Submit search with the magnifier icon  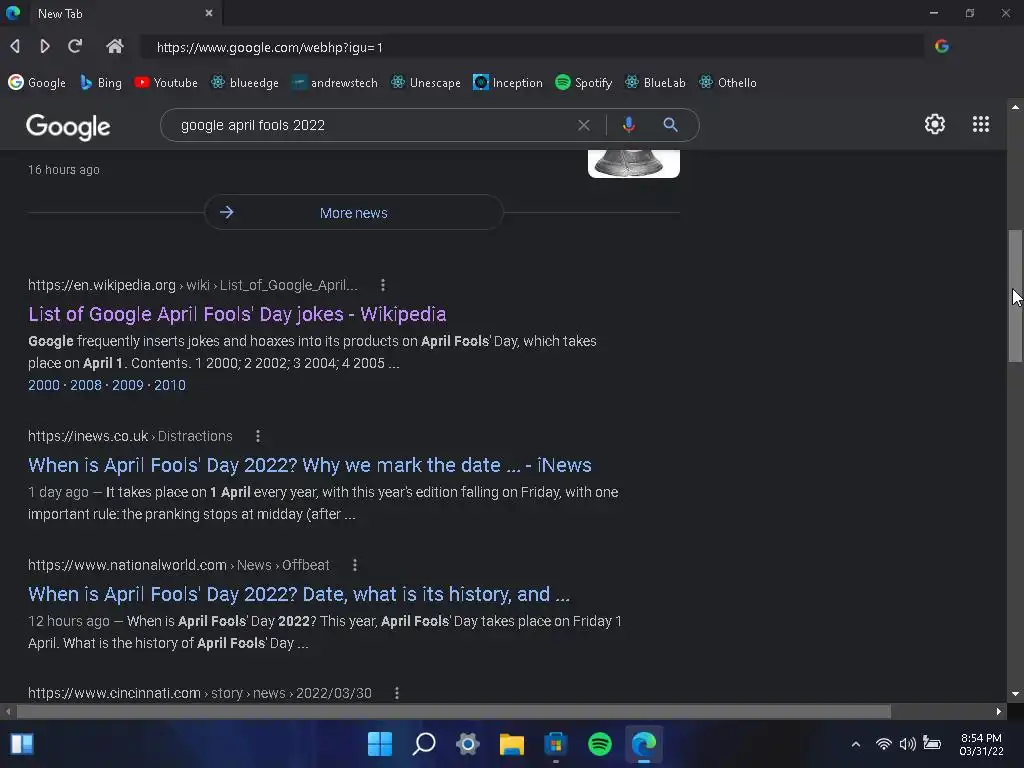pos(670,125)
